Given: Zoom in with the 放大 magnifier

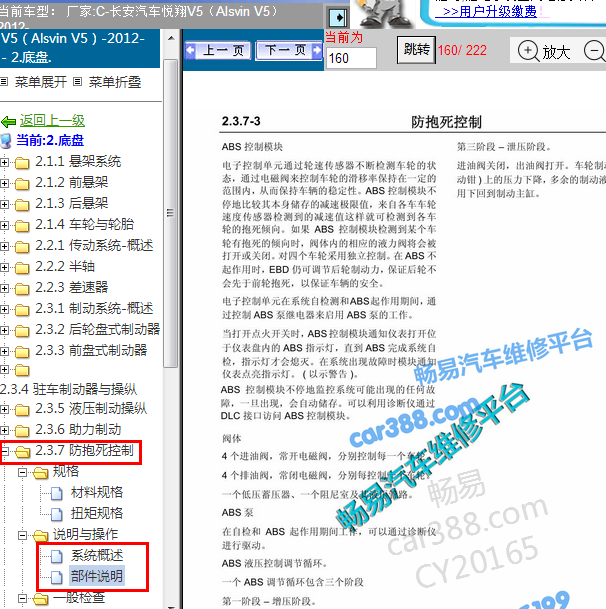Looking at the screenshot, I should 545,51.
